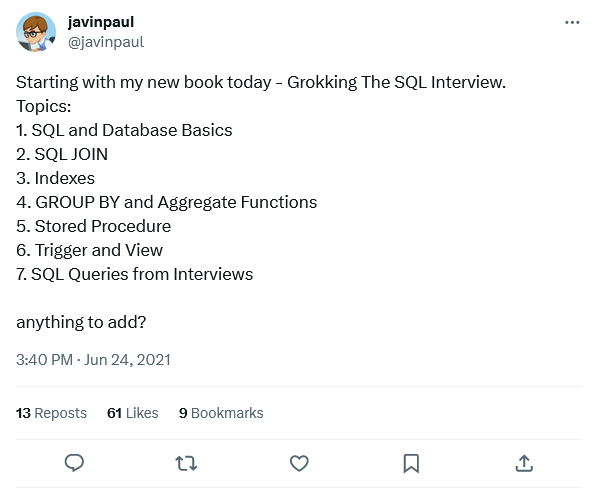Viewport: 598px width, 488px height.
Task: Click the '6. Trigger and View' line
Action: [x=89, y=250]
